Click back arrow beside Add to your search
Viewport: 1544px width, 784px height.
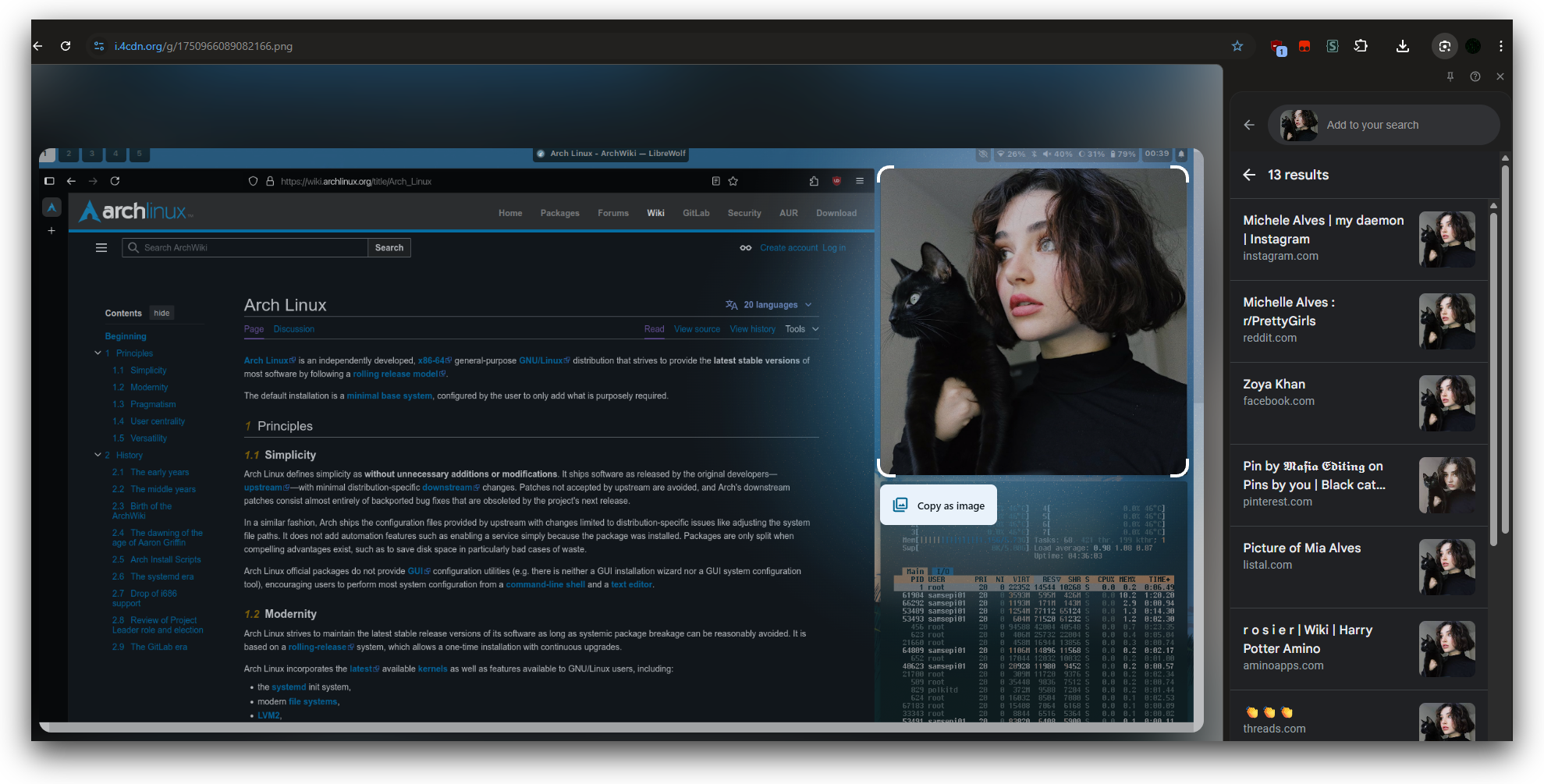[x=1249, y=125]
